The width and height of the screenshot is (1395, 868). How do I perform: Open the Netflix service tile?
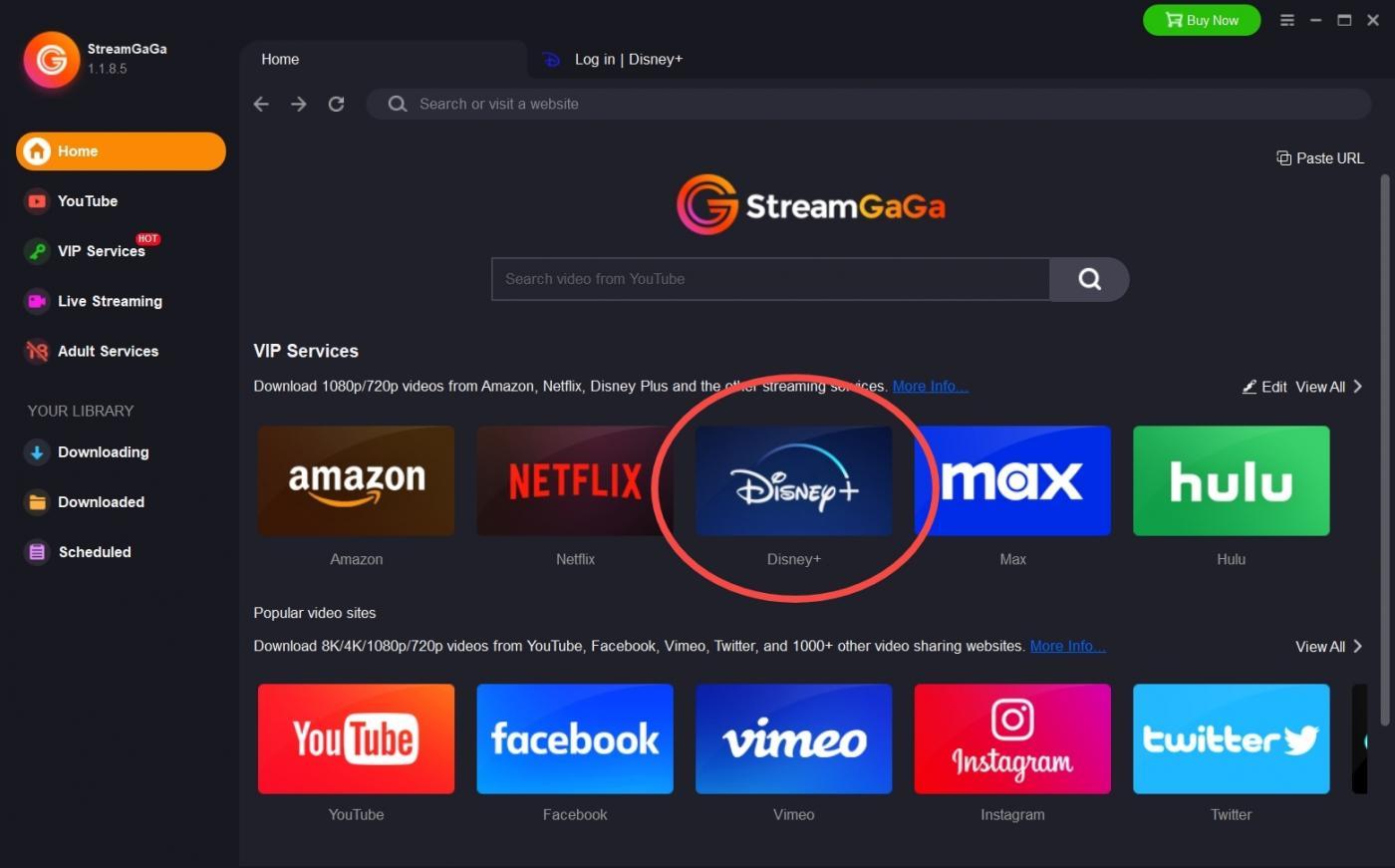pyautogui.click(x=575, y=481)
